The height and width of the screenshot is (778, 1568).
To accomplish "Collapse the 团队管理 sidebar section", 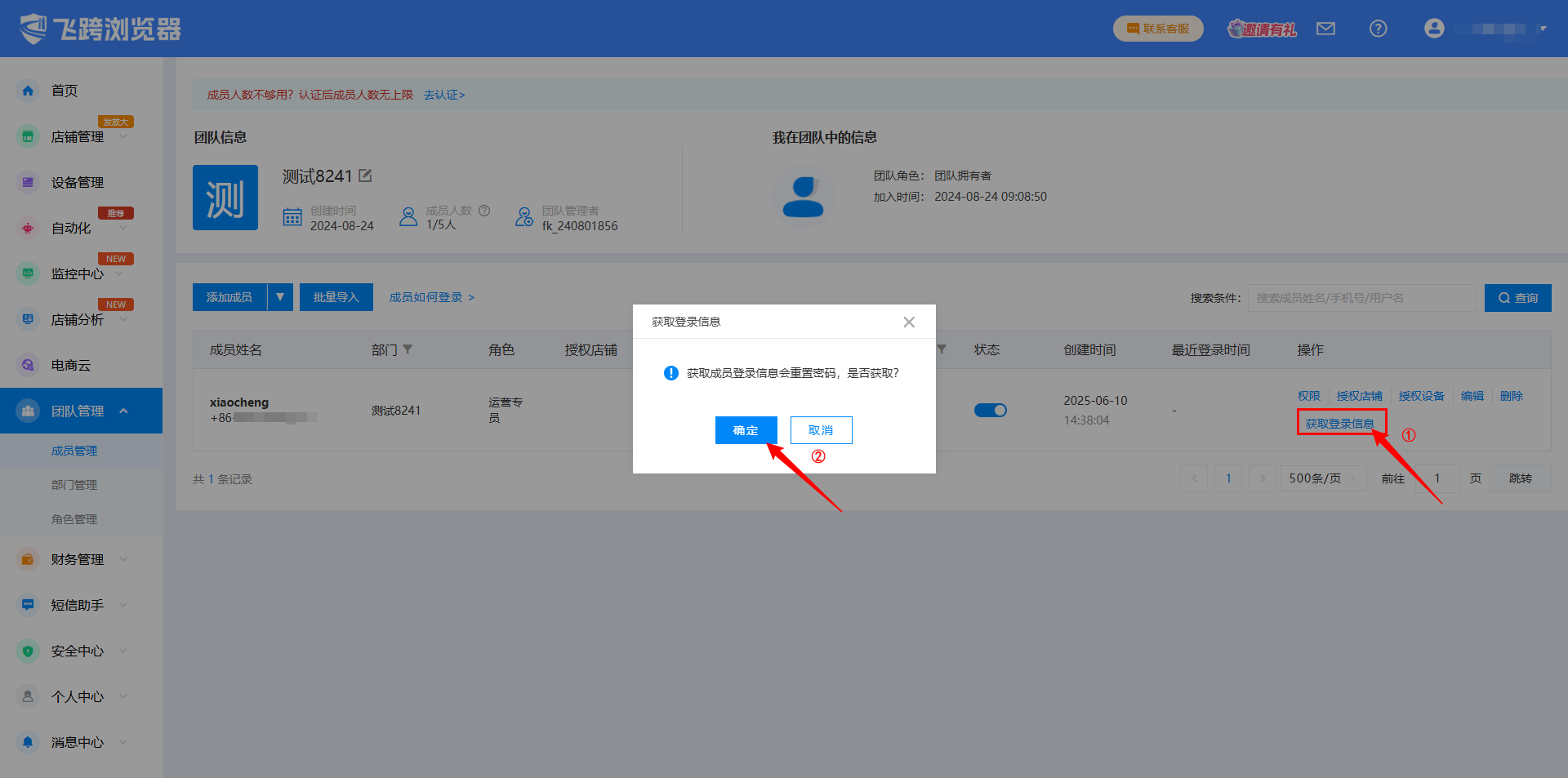I will [124, 411].
